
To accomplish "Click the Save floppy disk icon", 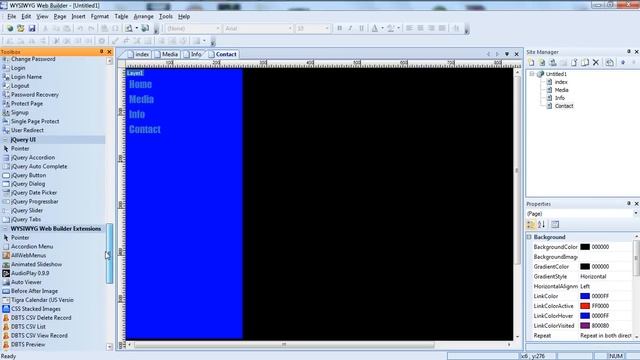I will coord(32,28).
